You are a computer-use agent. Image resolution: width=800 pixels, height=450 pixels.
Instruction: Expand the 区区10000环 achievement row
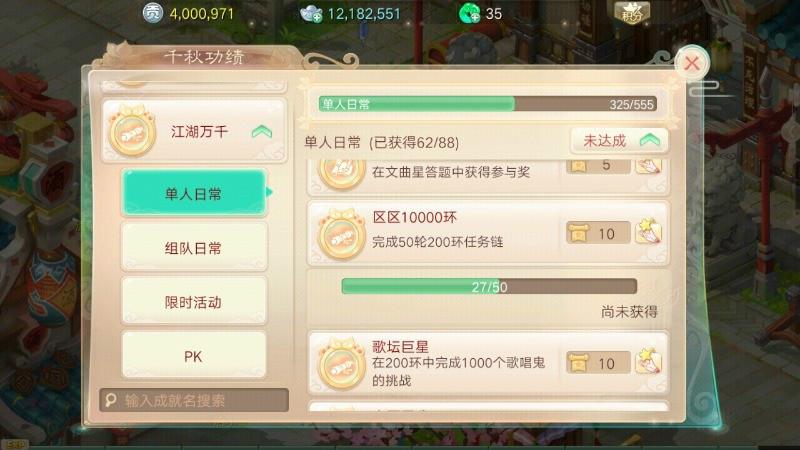click(x=488, y=233)
